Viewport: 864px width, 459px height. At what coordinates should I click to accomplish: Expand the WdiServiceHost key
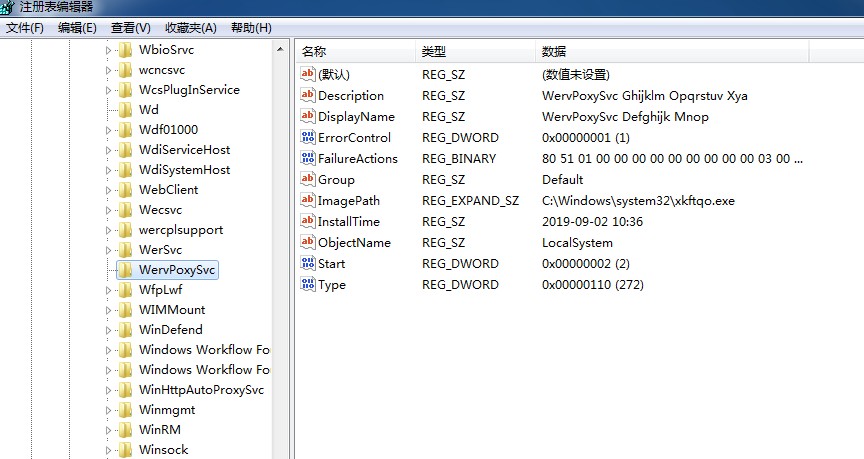[108, 150]
